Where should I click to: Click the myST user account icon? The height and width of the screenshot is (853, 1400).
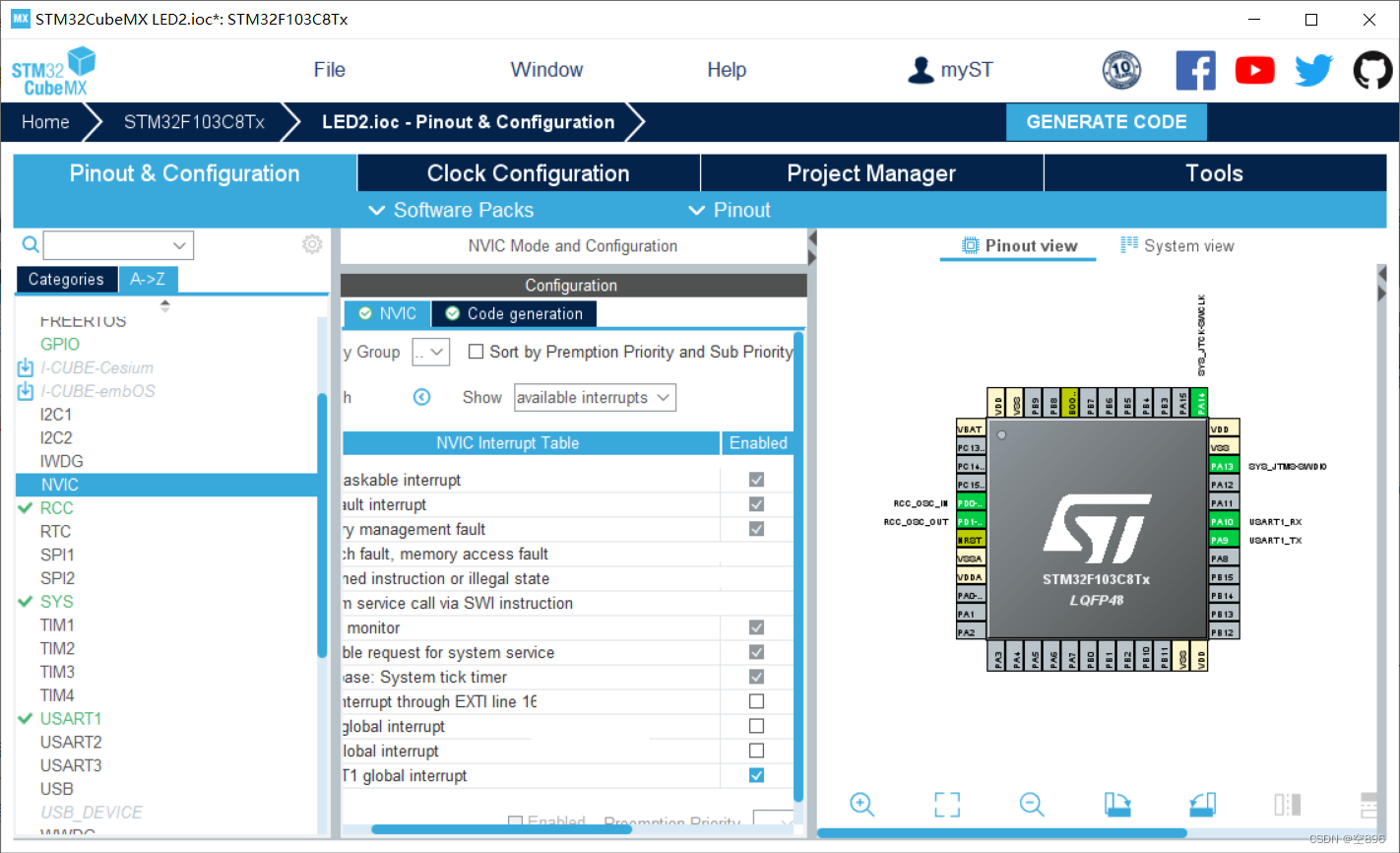click(x=921, y=70)
